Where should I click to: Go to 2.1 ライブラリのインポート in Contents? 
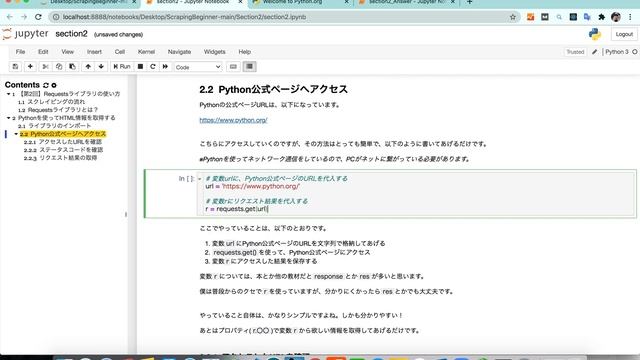[54, 126]
